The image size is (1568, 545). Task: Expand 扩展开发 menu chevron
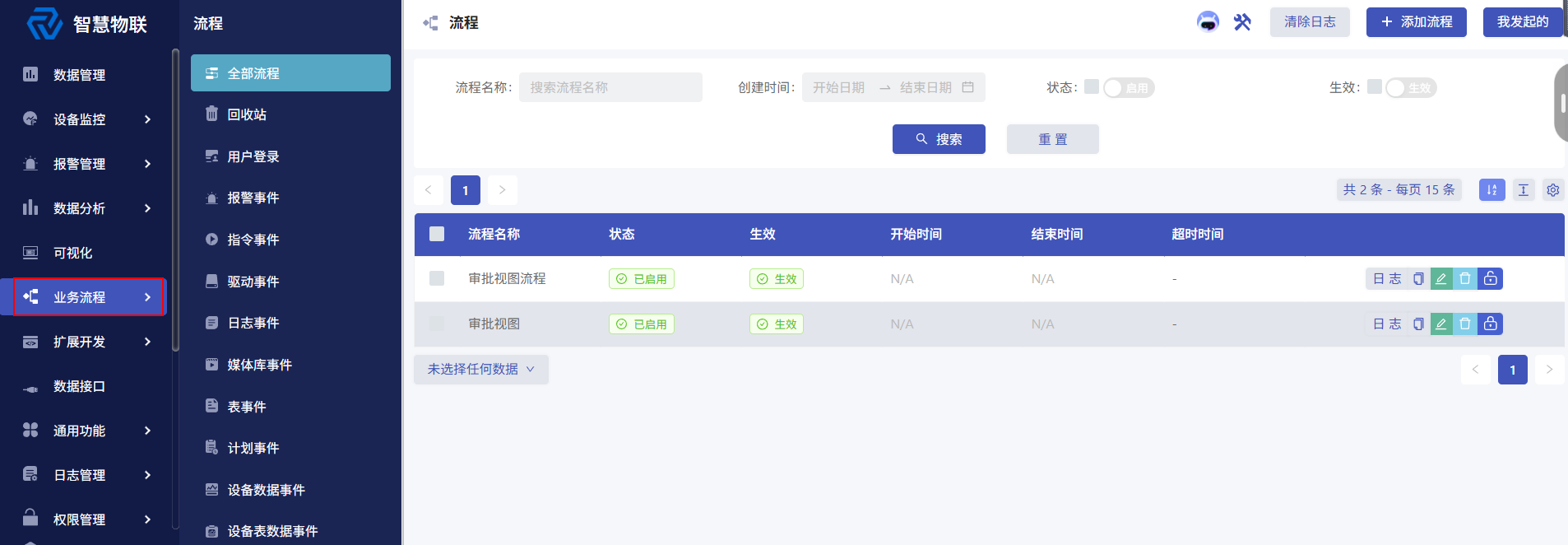[148, 342]
